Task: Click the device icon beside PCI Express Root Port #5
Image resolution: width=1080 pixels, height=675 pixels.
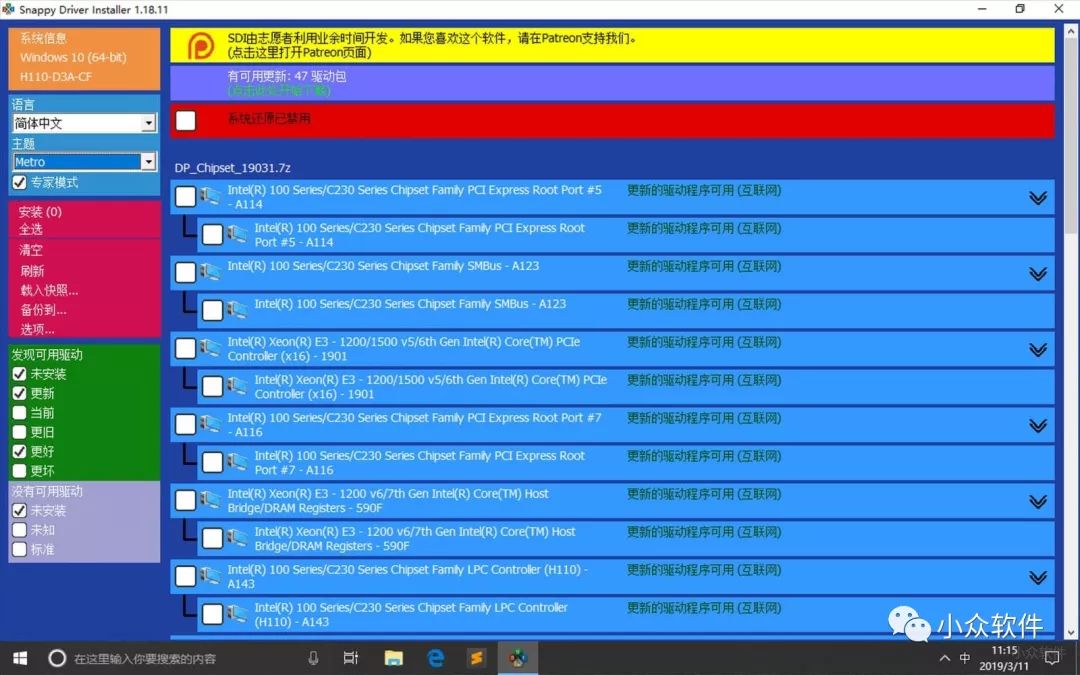Action: point(209,196)
